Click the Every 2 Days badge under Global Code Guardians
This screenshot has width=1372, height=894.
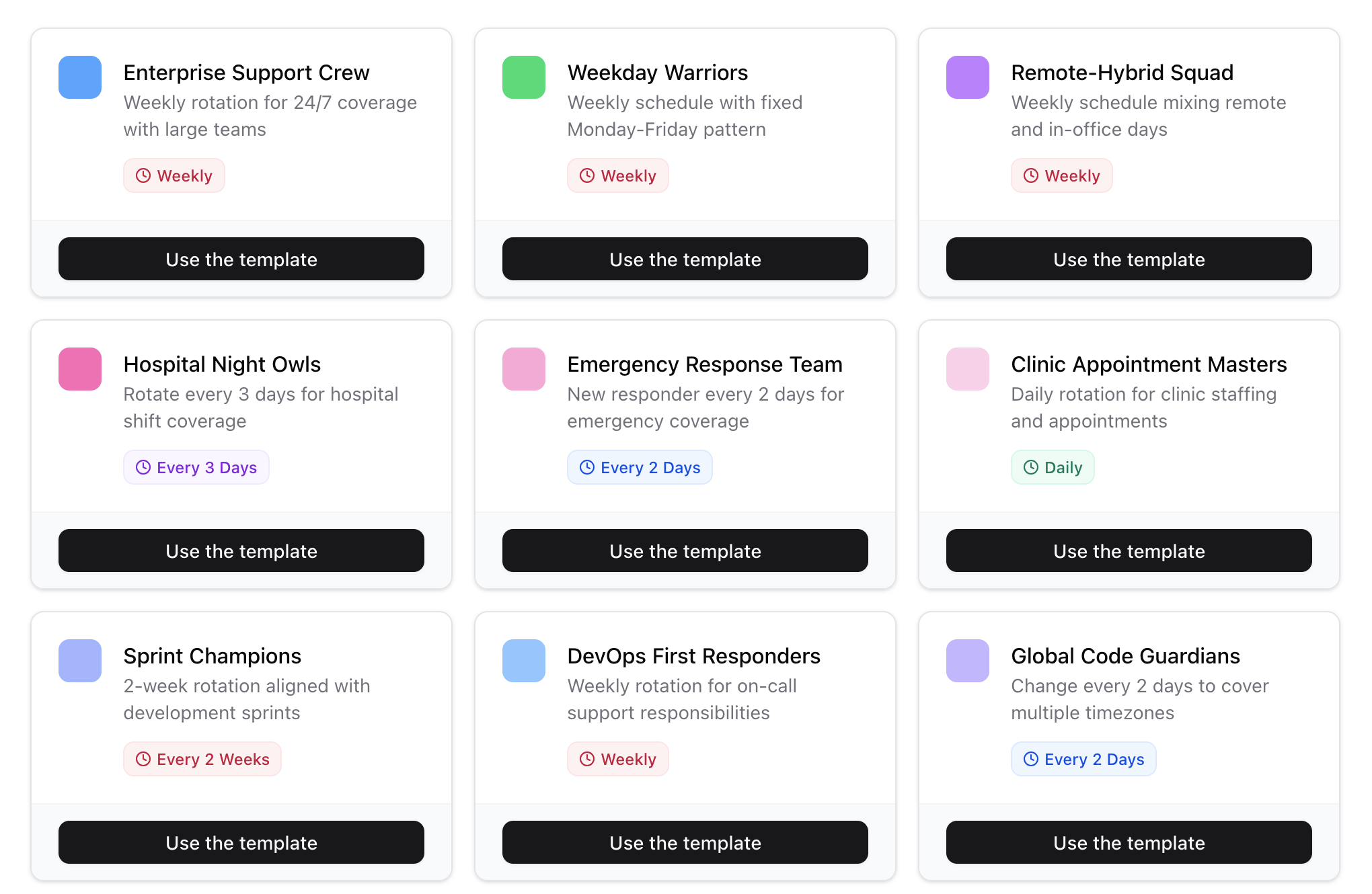click(1083, 759)
